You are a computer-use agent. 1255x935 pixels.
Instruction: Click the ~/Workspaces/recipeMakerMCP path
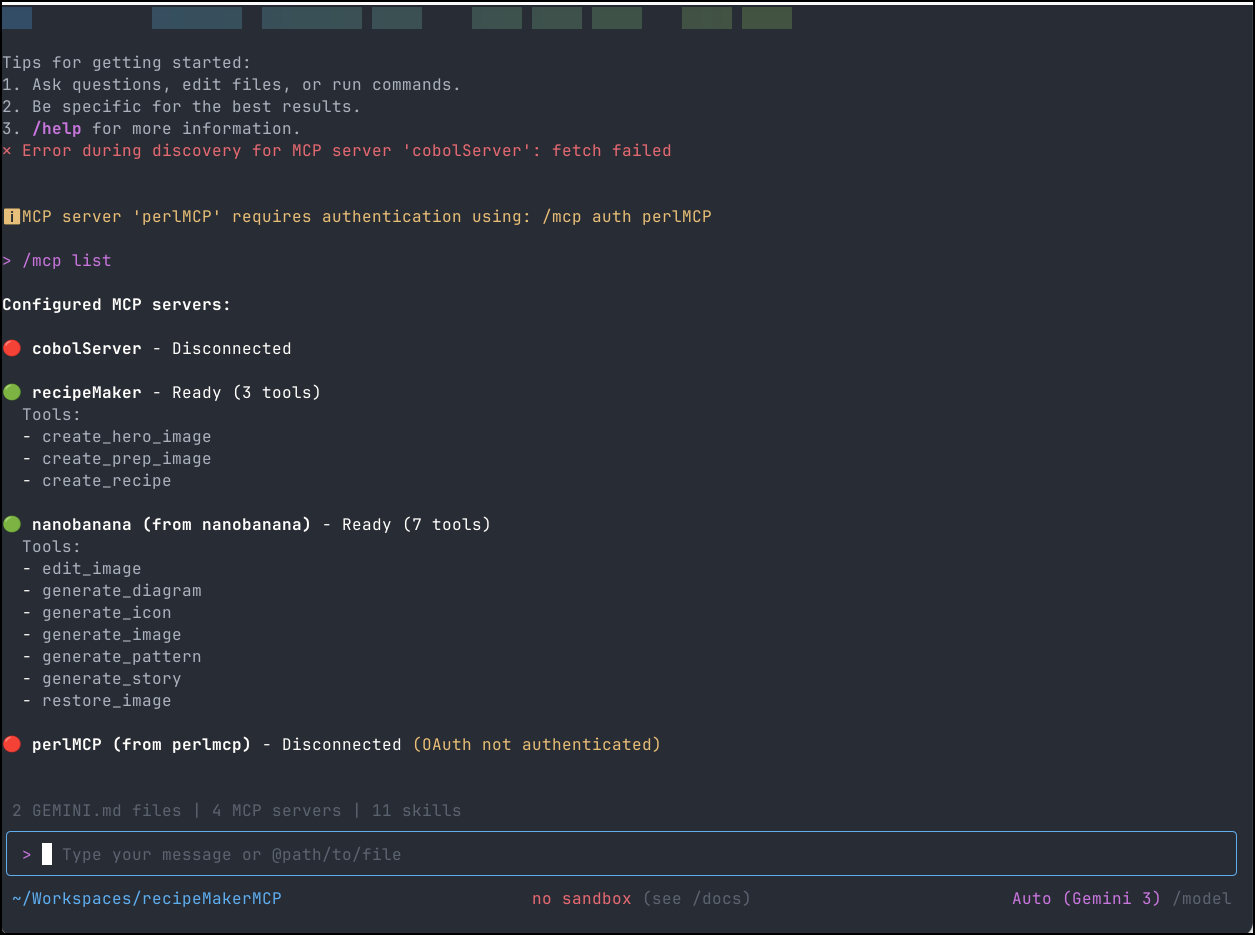(x=146, y=899)
